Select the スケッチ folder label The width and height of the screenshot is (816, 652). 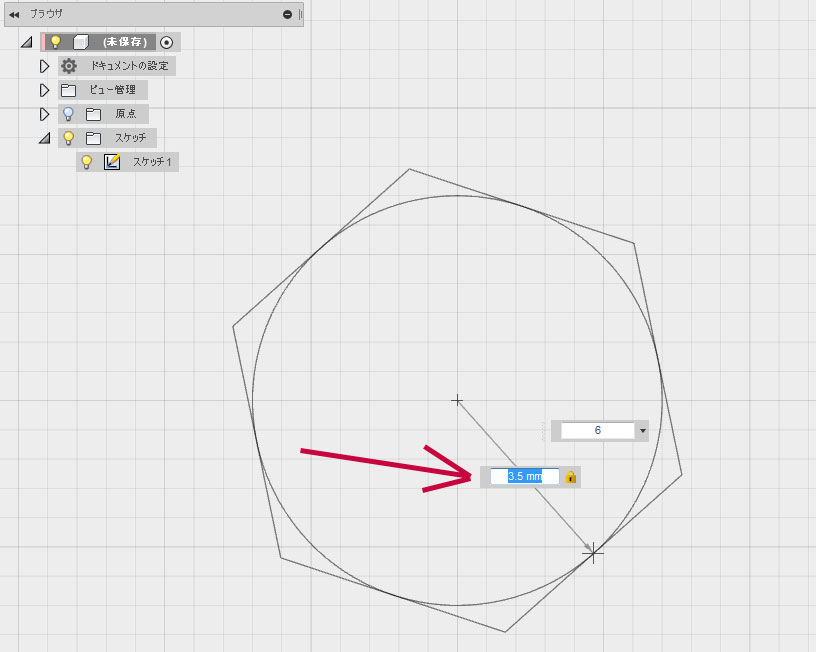(x=131, y=137)
